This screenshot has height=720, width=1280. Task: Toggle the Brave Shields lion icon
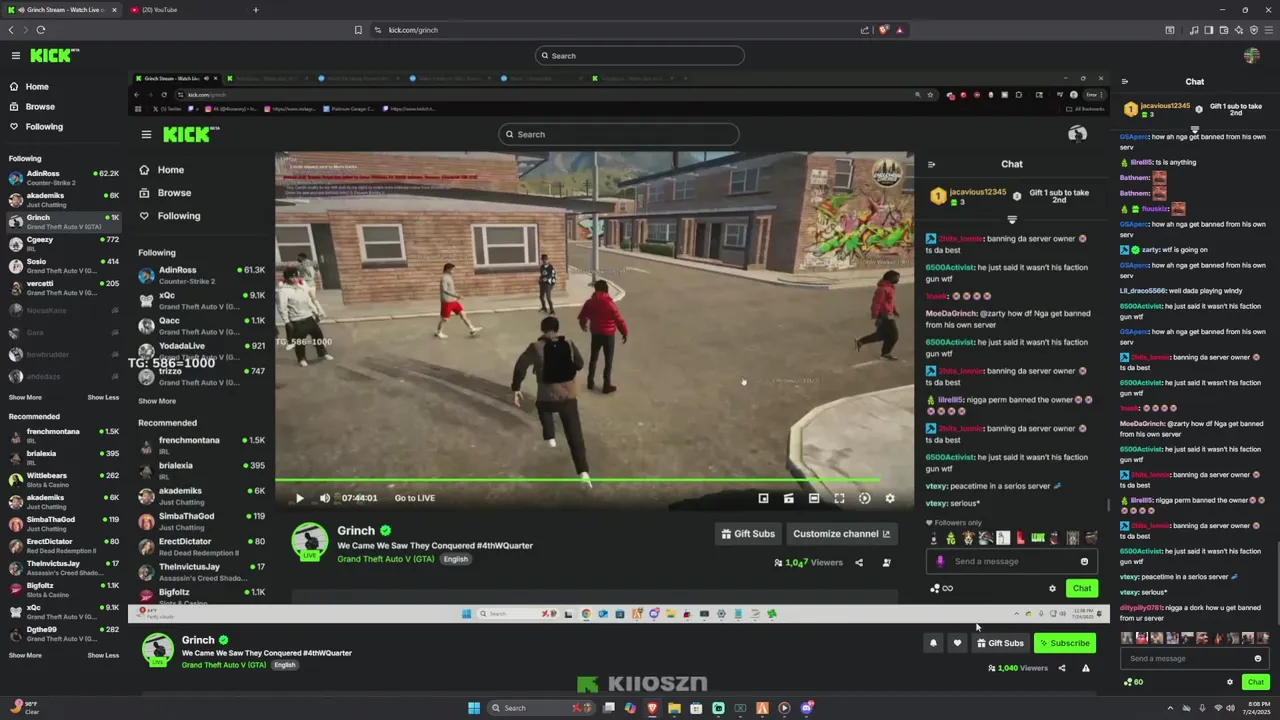coord(883,30)
